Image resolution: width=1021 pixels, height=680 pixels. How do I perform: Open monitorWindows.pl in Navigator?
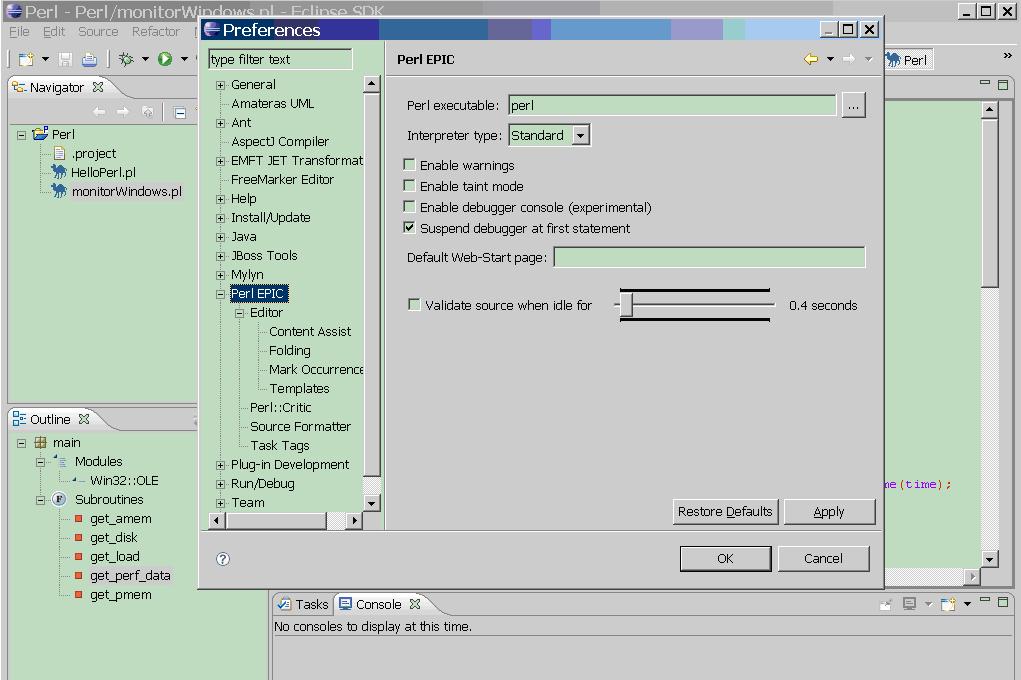(126, 191)
